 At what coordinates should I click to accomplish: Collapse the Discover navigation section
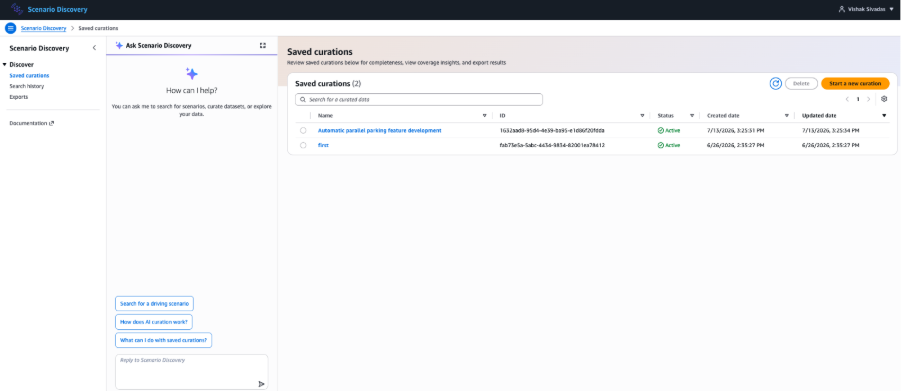[5, 65]
